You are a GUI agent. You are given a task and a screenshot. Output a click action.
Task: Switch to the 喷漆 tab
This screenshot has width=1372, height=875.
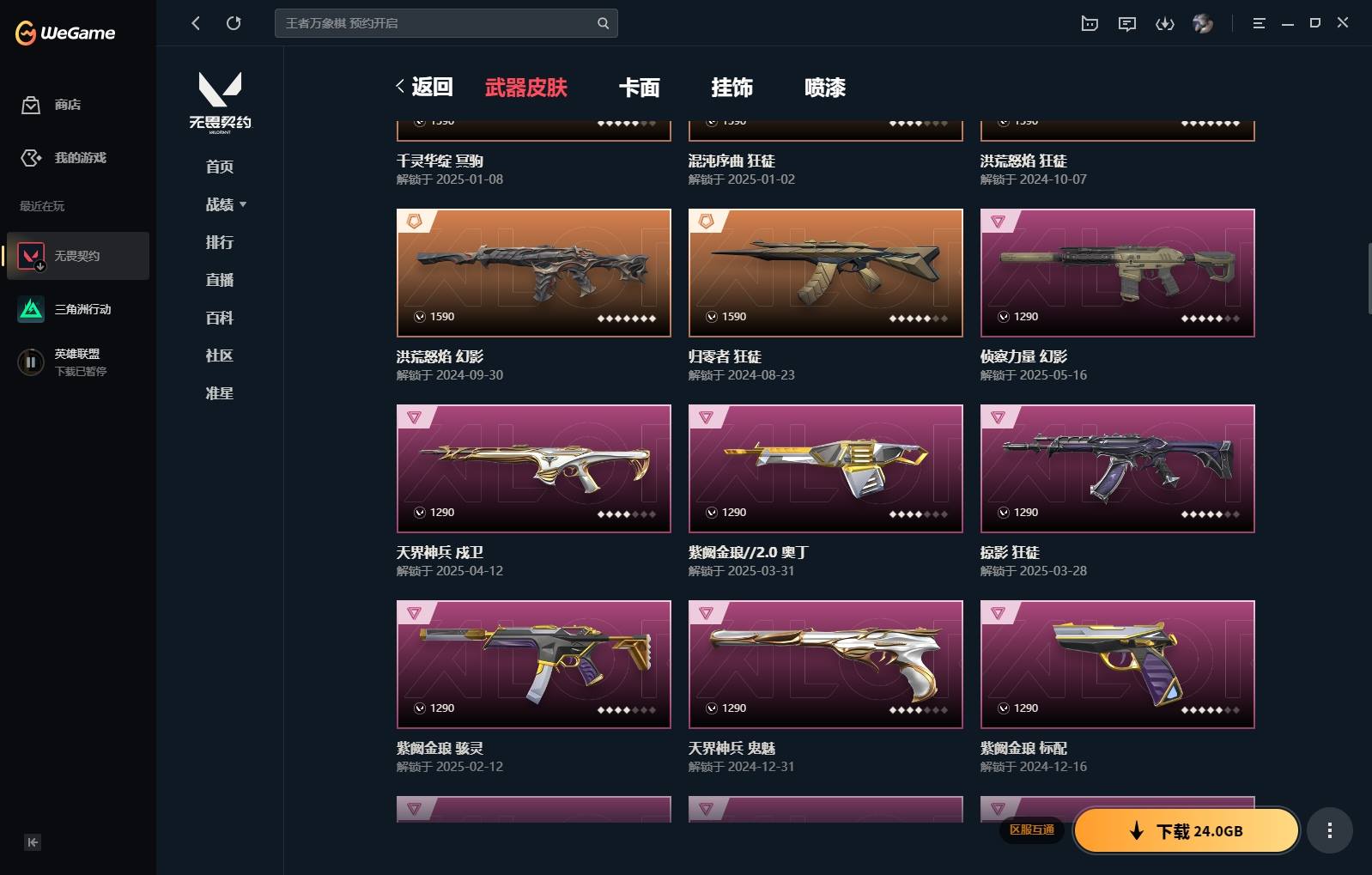point(825,88)
